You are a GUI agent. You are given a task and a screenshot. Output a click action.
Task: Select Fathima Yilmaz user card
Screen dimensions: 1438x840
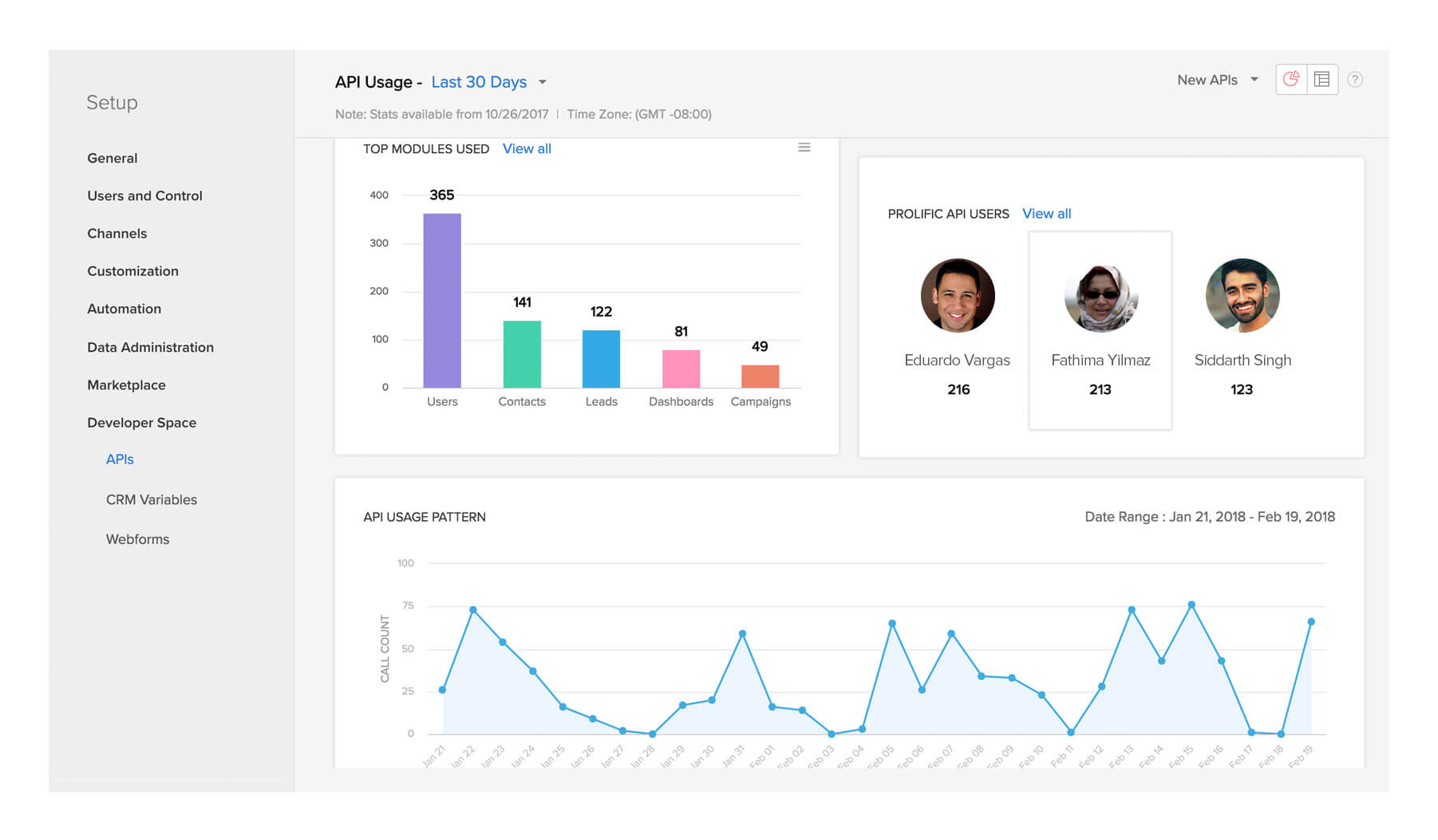1100,330
